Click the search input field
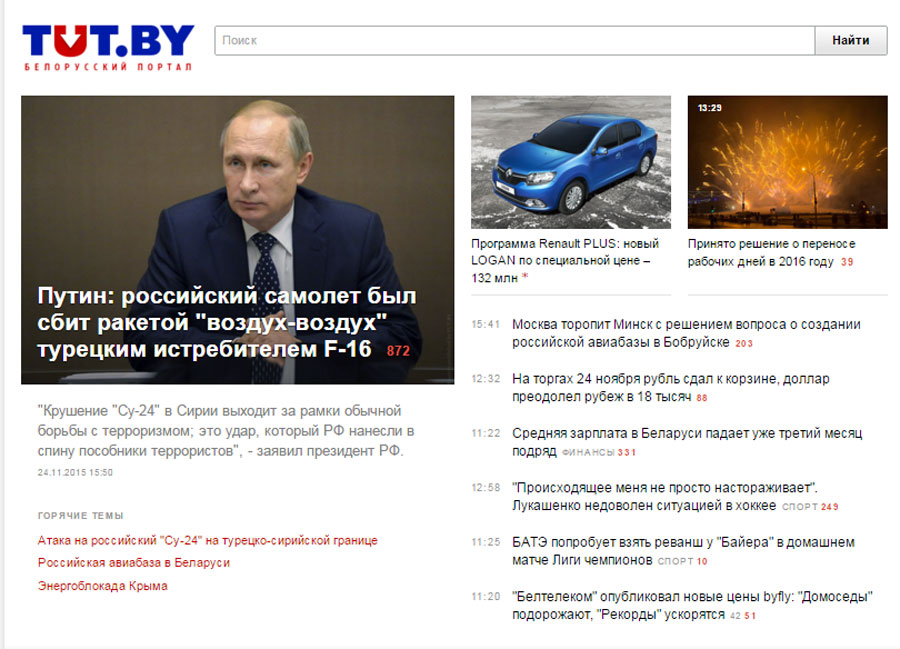 (514, 40)
